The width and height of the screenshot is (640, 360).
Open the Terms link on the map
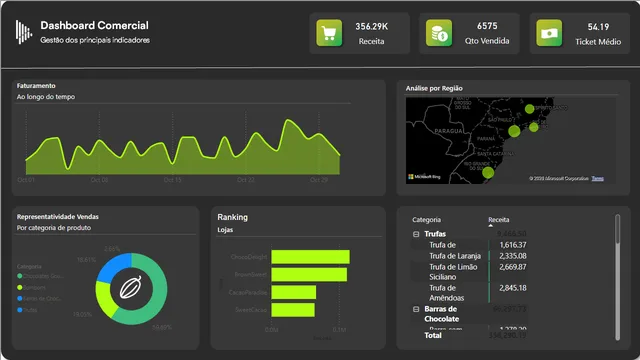[x=598, y=178]
